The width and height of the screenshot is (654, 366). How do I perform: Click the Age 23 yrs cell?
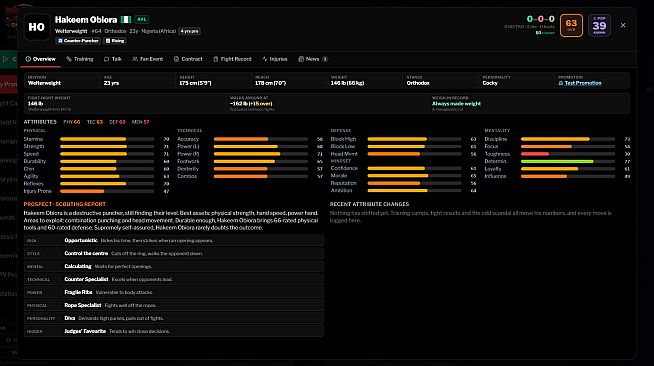pos(137,80)
